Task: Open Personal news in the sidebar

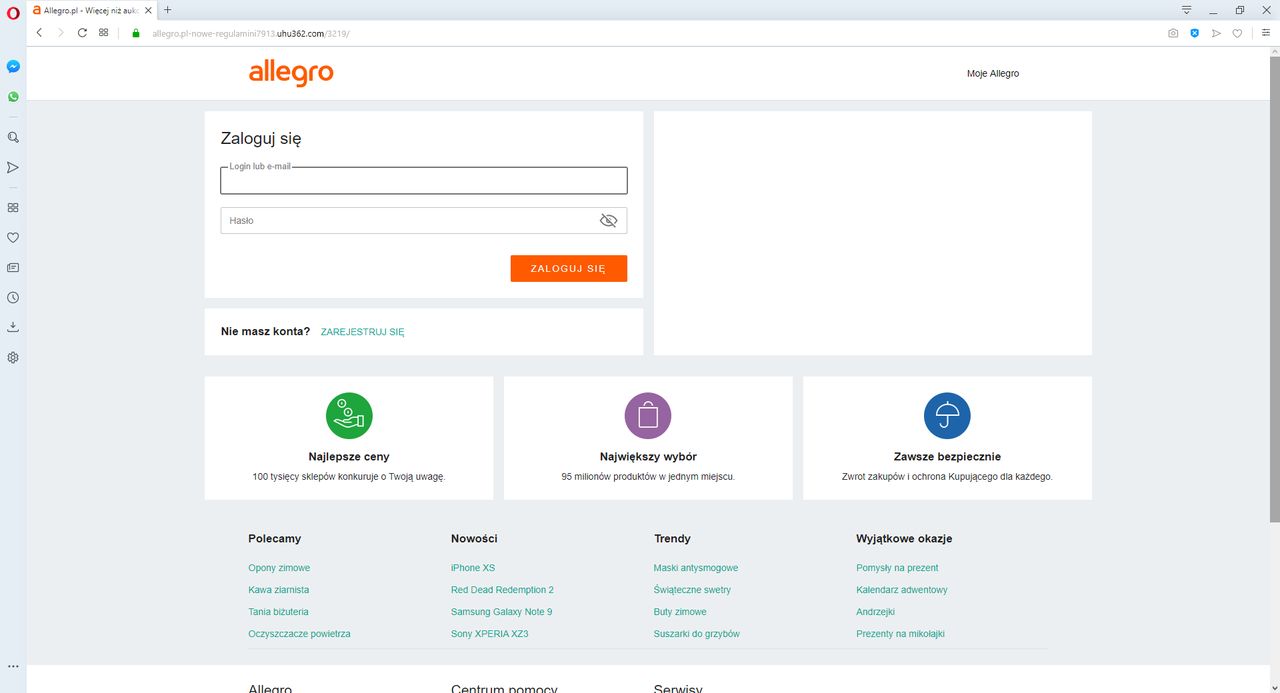Action: (x=13, y=268)
